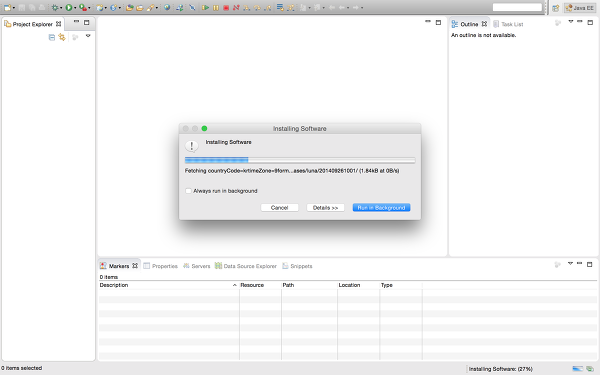Enable Always run in background checkbox
This screenshot has width=600, height=375.
[188, 191]
